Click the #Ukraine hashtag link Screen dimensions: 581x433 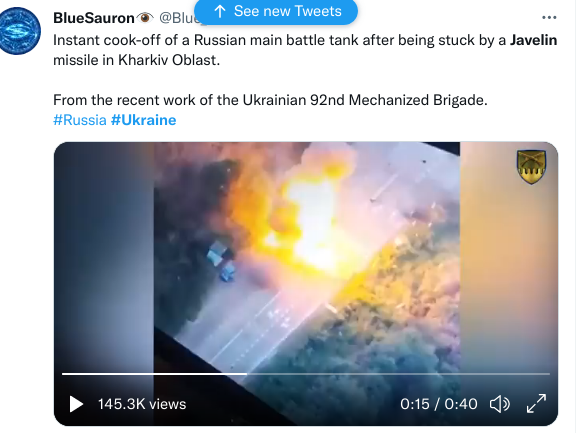point(143,120)
